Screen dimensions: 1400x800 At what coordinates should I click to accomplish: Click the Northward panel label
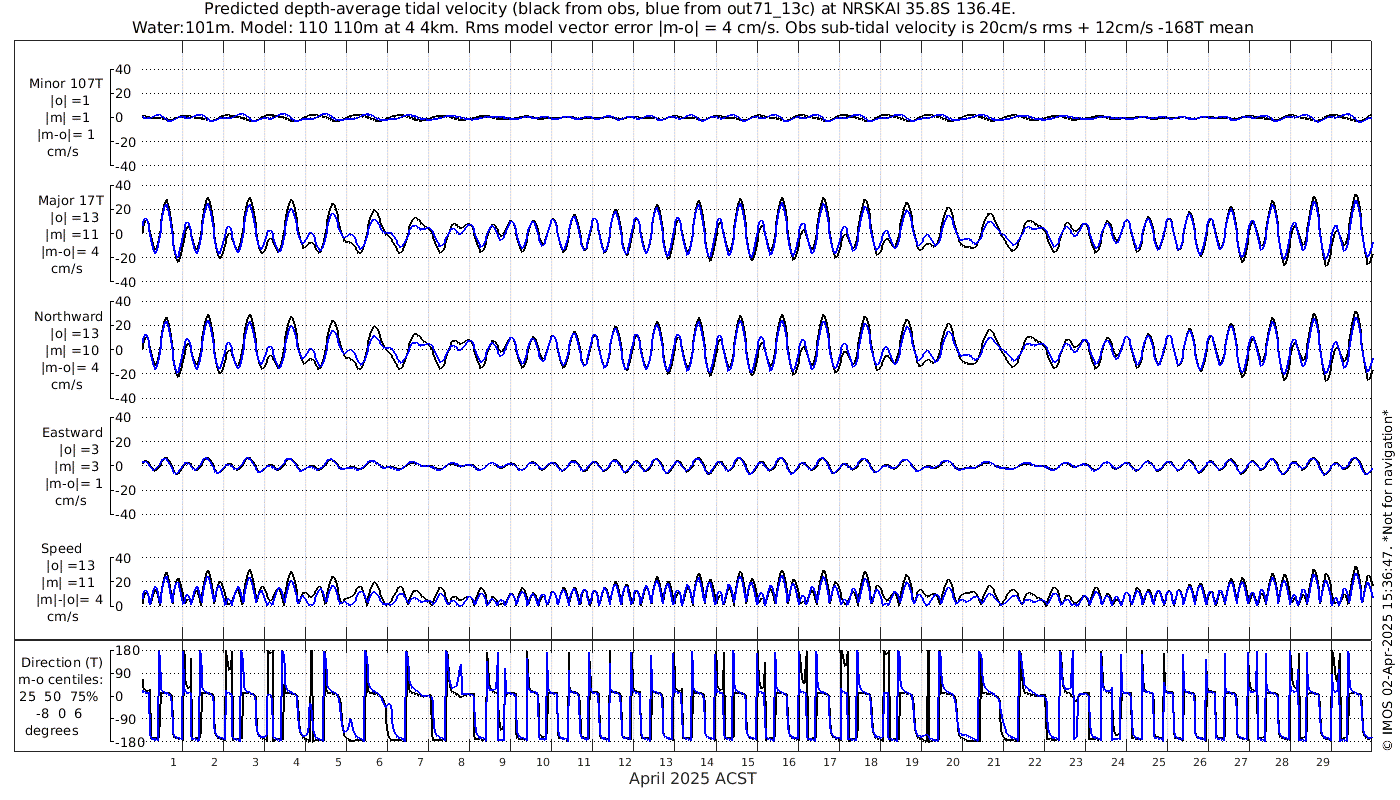click(x=68, y=317)
